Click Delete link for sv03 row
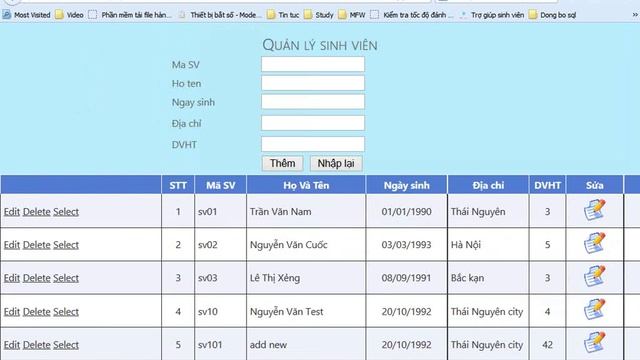640x360 pixels. point(37,278)
